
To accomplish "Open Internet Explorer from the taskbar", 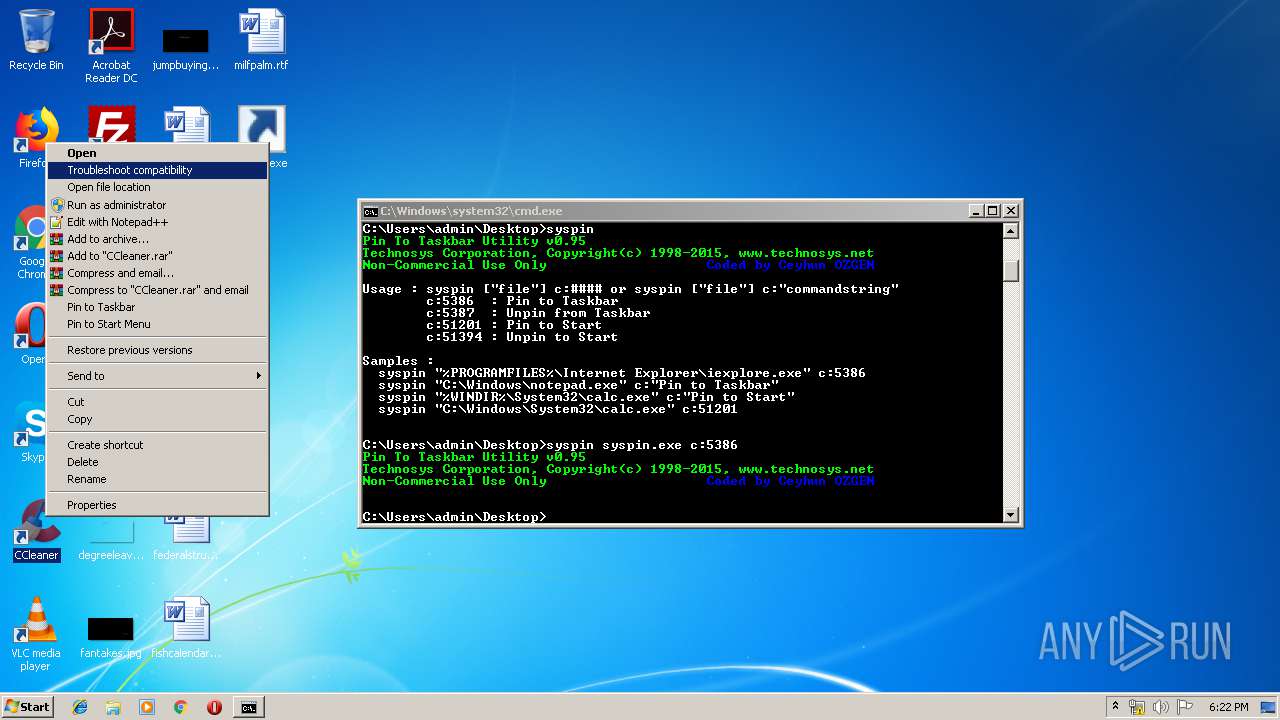I will tap(80, 707).
